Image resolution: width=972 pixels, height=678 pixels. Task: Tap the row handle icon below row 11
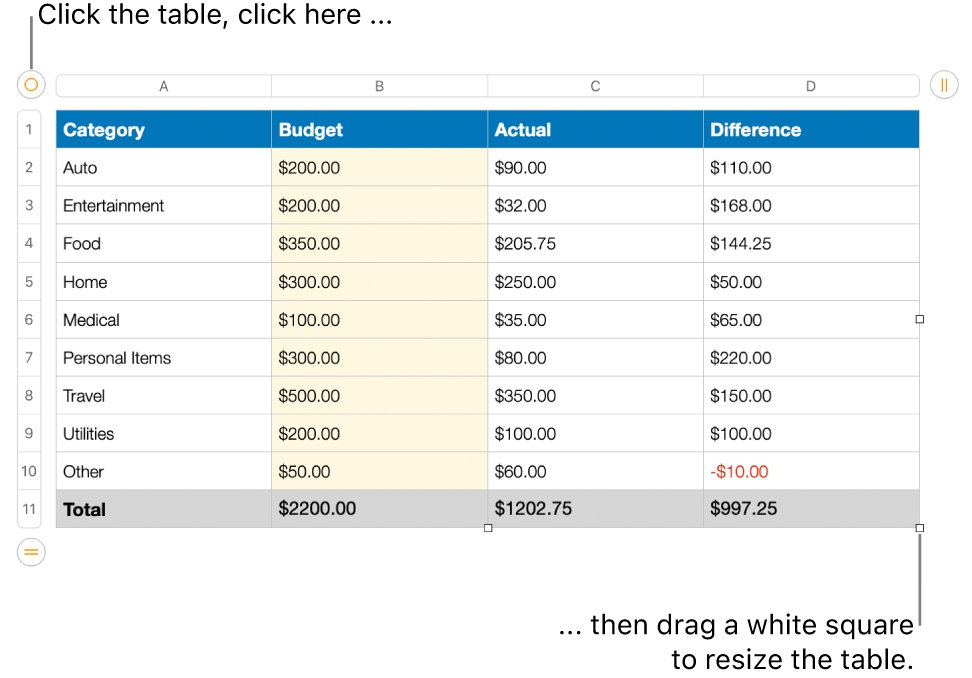click(30, 552)
